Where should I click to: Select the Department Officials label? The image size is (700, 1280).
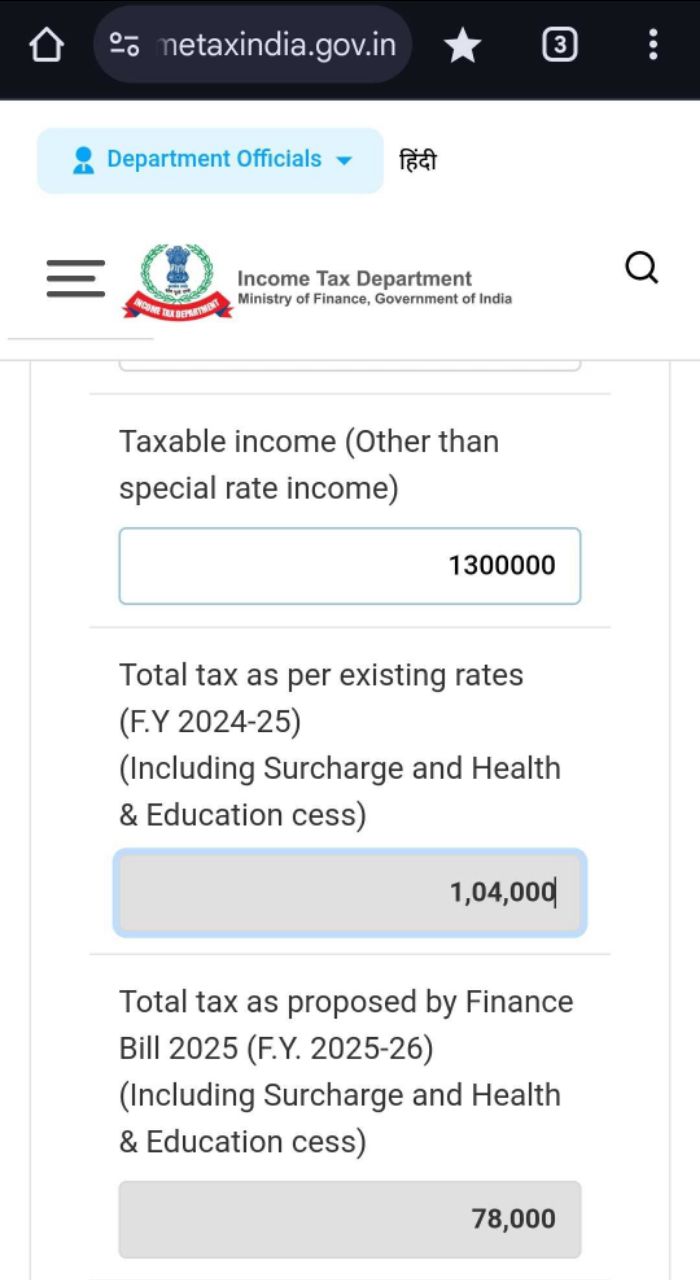click(x=214, y=159)
